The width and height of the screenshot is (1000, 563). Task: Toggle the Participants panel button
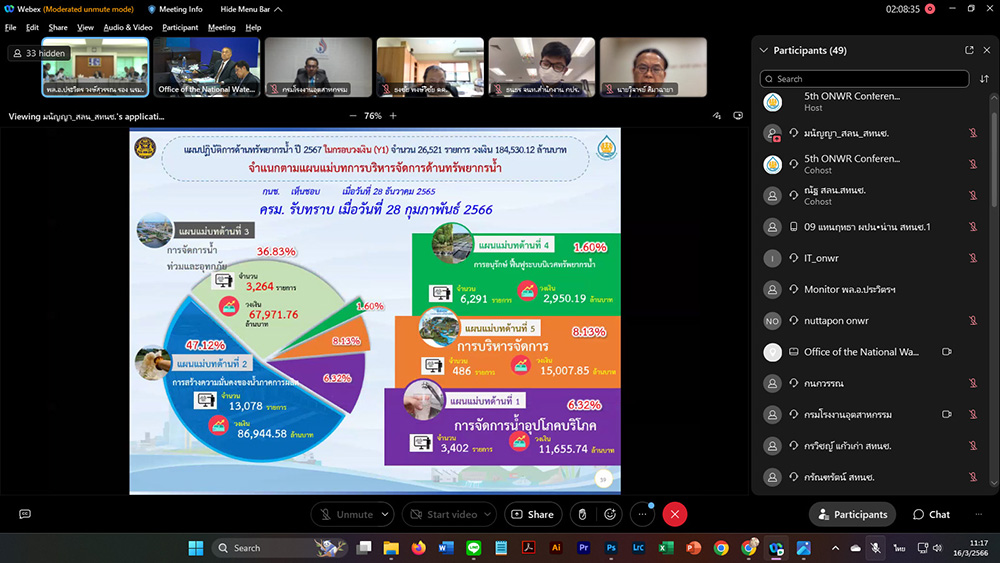click(x=852, y=514)
